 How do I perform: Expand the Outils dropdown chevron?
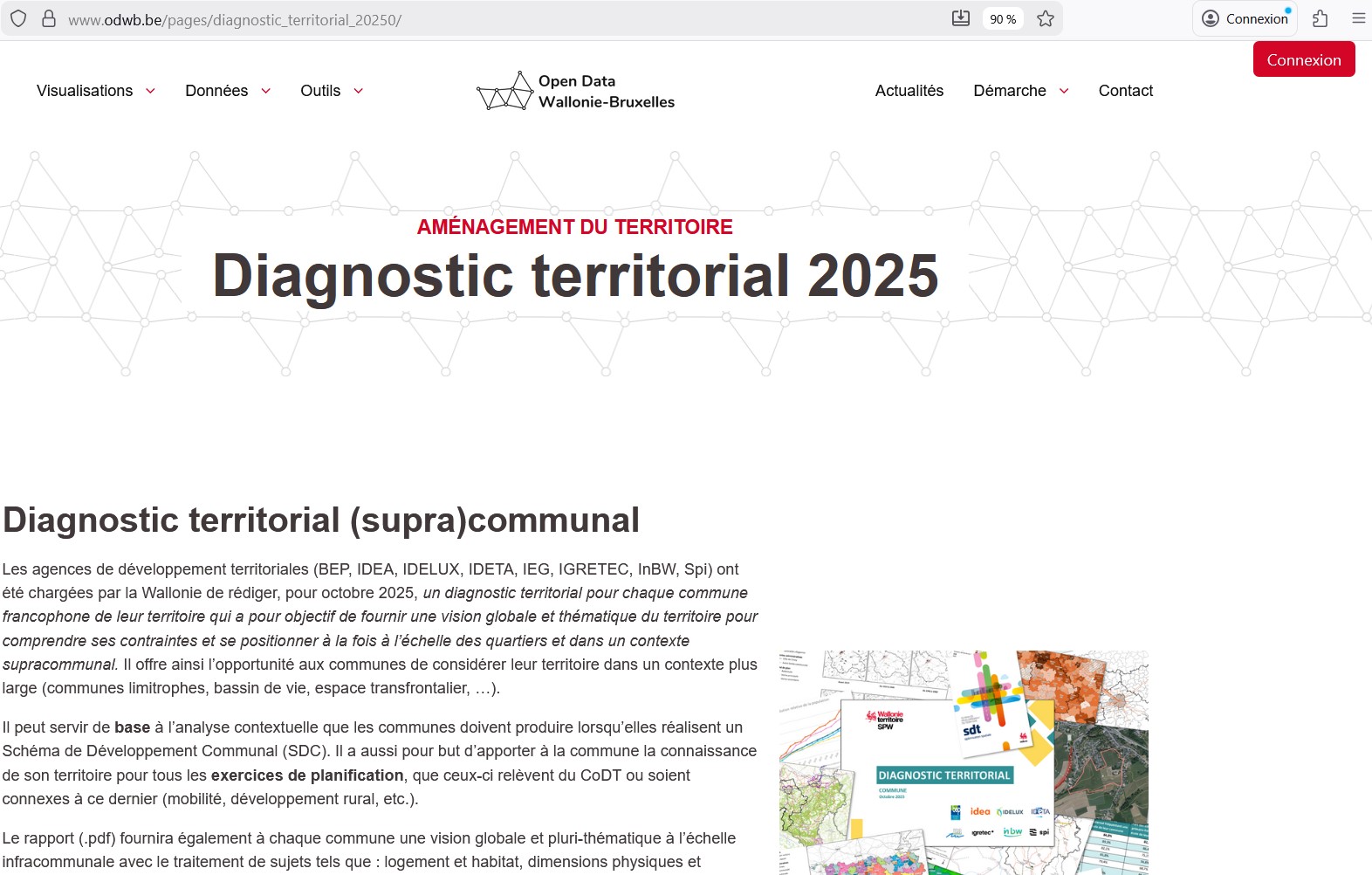(358, 91)
